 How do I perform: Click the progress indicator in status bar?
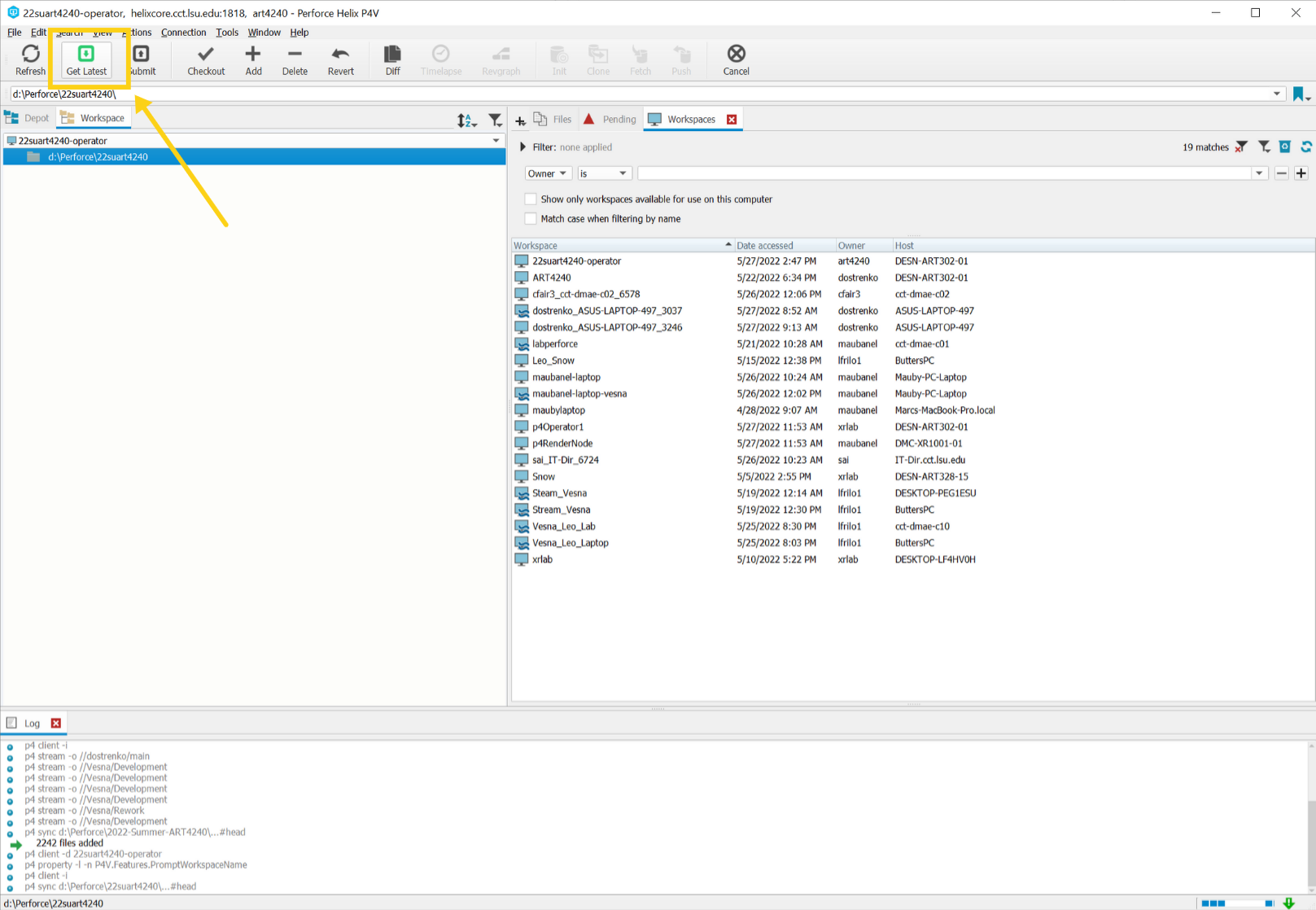coord(1237,903)
